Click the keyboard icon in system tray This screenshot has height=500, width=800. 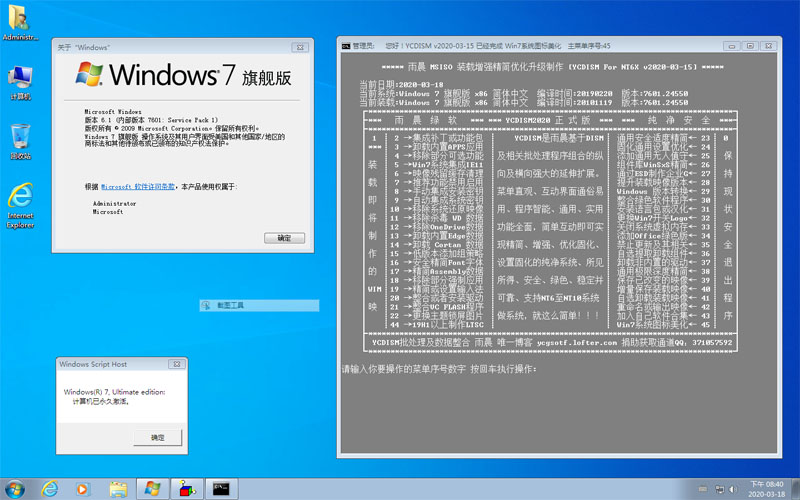pyautogui.click(x=703, y=489)
